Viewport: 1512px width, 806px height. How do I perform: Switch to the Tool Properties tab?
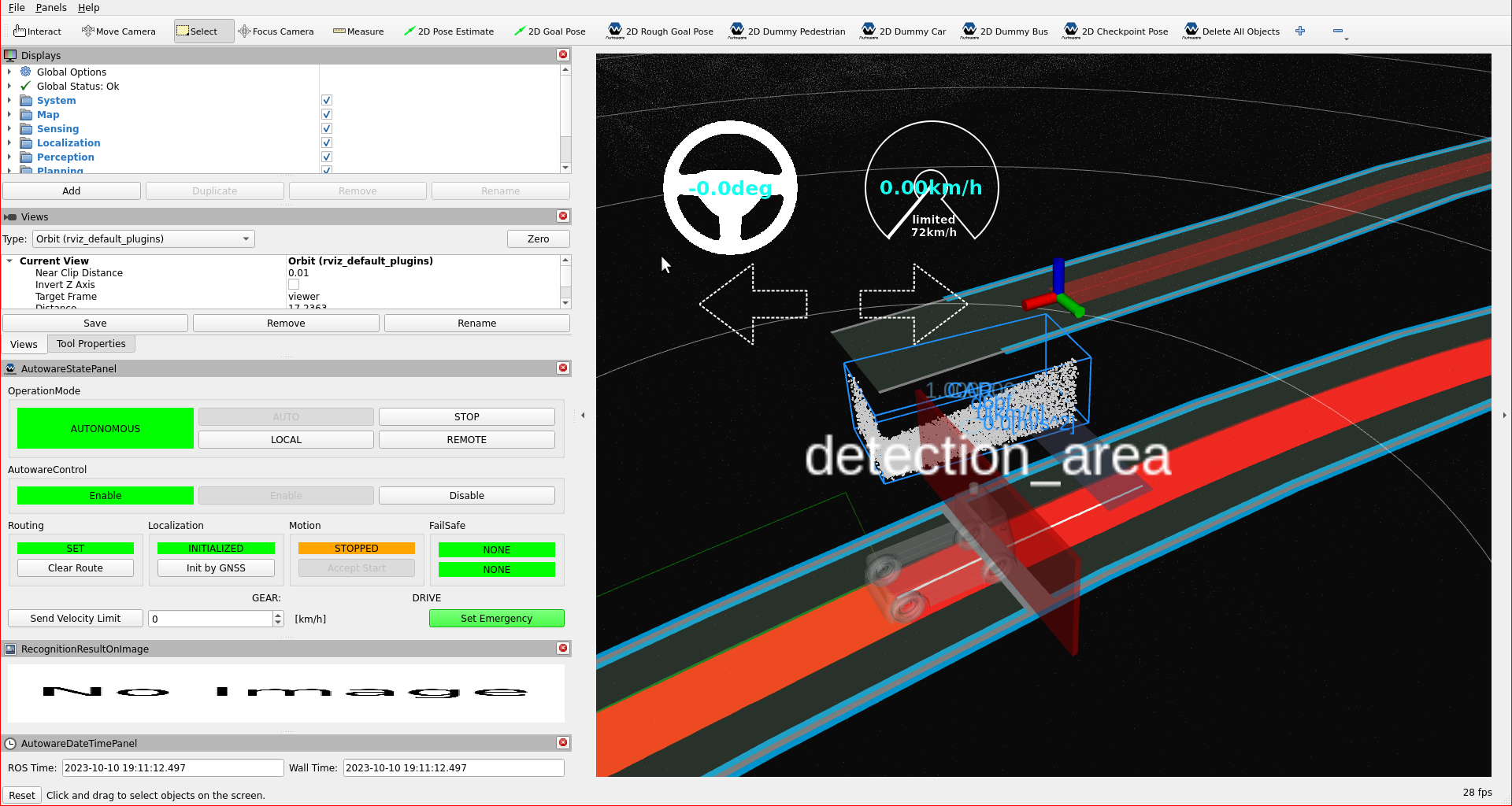pyautogui.click(x=91, y=343)
